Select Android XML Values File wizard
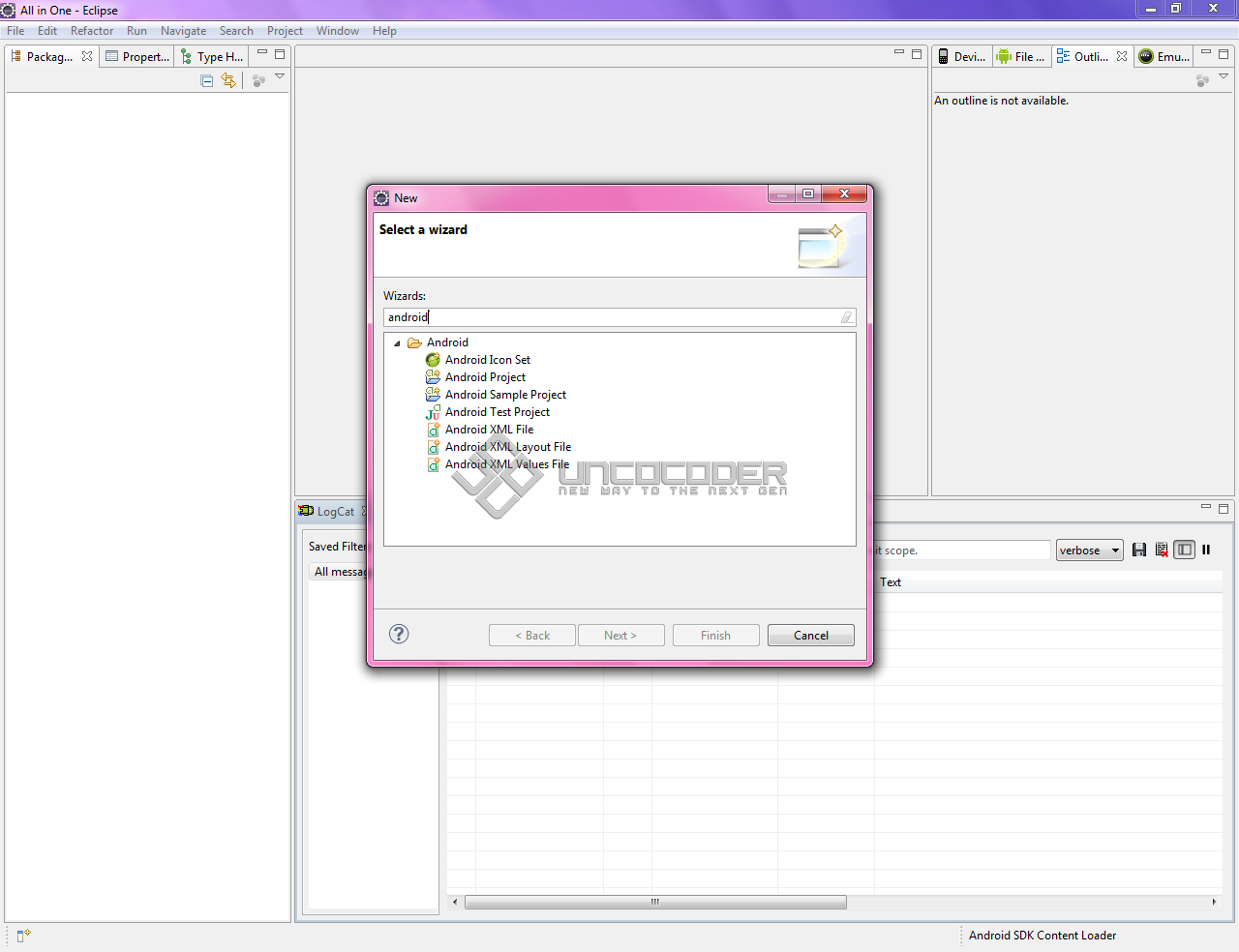The image size is (1239, 952). point(507,464)
